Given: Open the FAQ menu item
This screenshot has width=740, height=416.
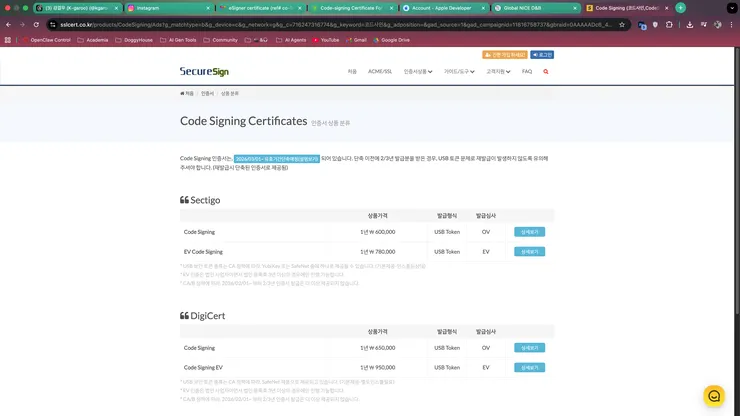Looking at the screenshot, I should click(527, 72).
